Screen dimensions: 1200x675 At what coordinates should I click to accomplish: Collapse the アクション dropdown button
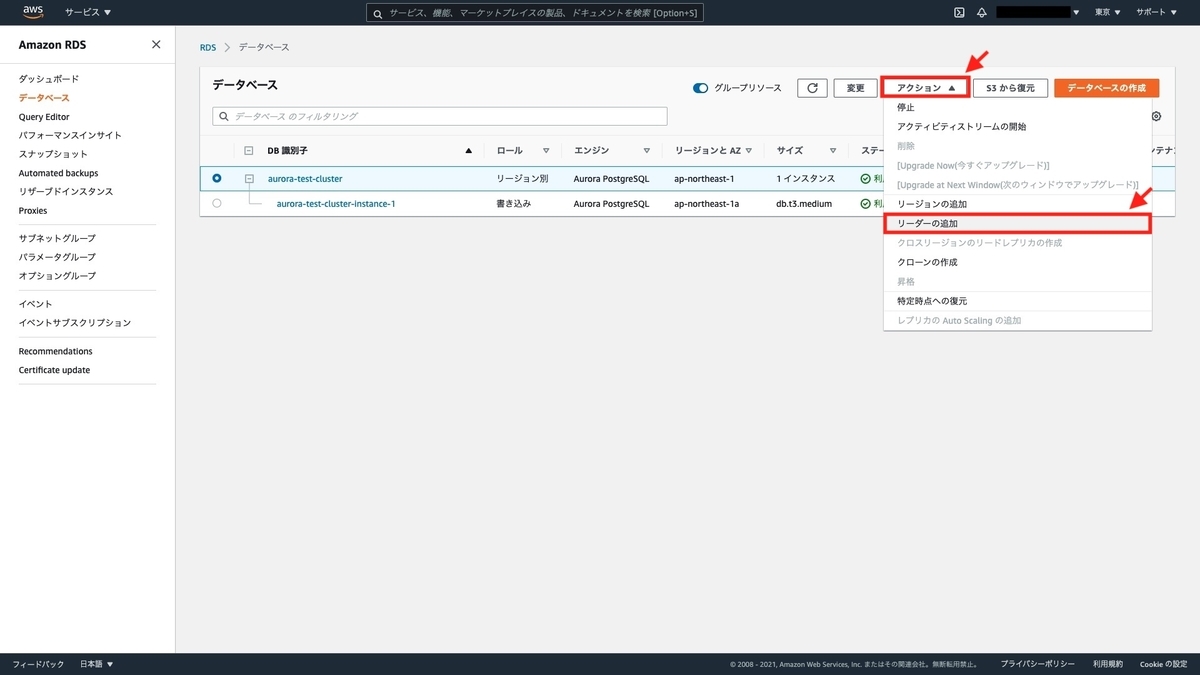point(926,88)
